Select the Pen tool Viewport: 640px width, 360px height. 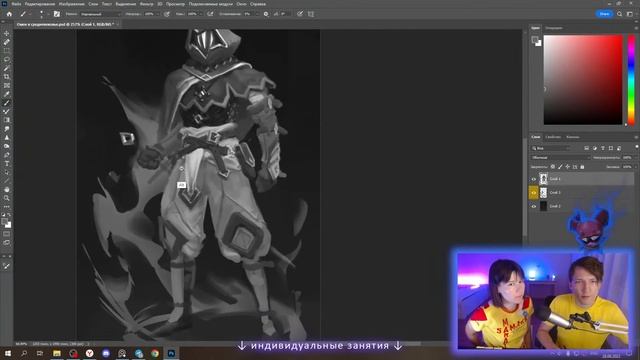[x=7, y=155]
